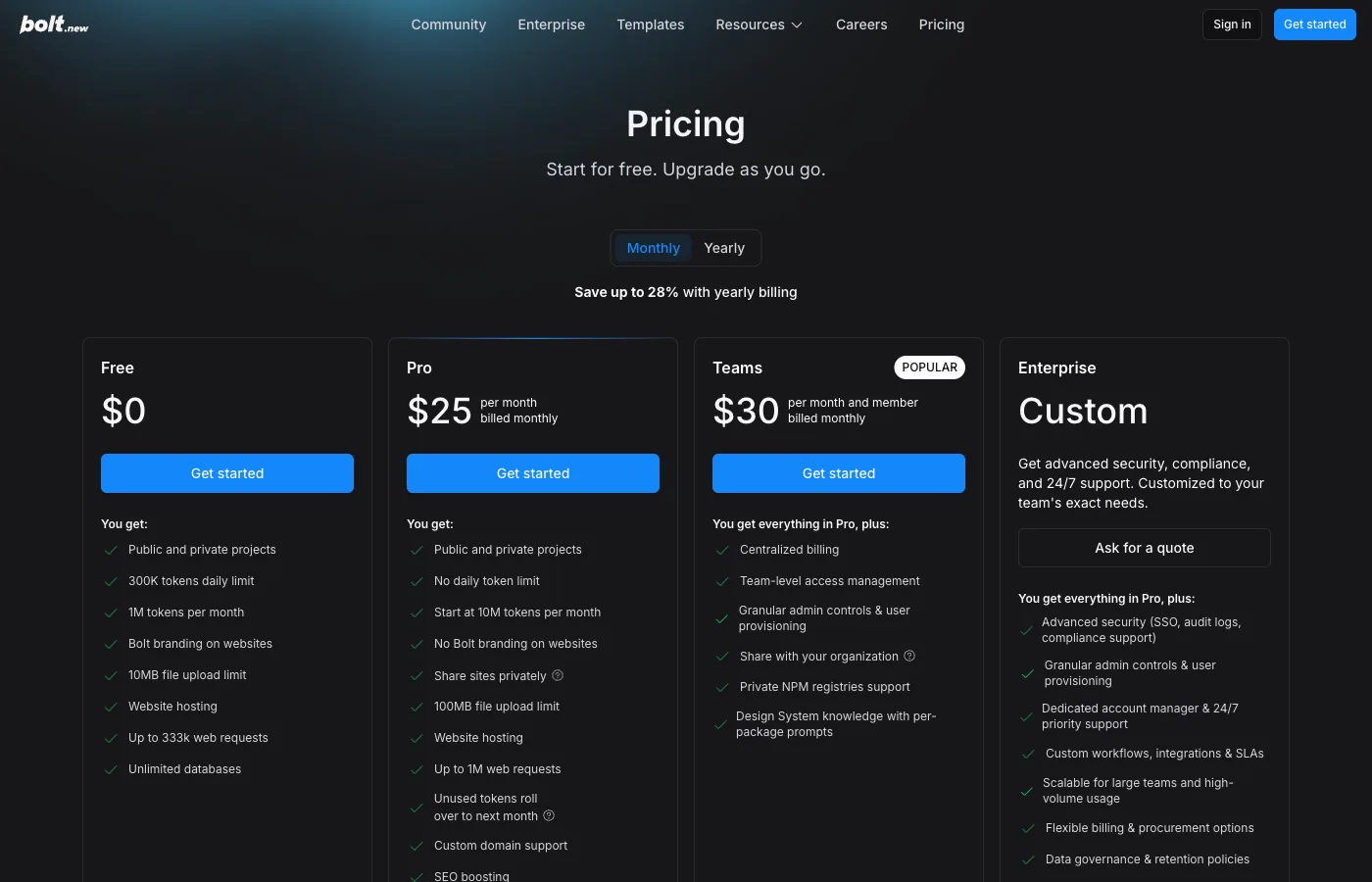Click Ask for a quote button

(1145, 548)
